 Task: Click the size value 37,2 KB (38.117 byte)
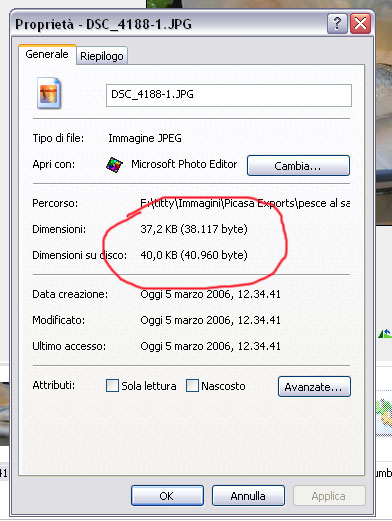pos(194,229)
